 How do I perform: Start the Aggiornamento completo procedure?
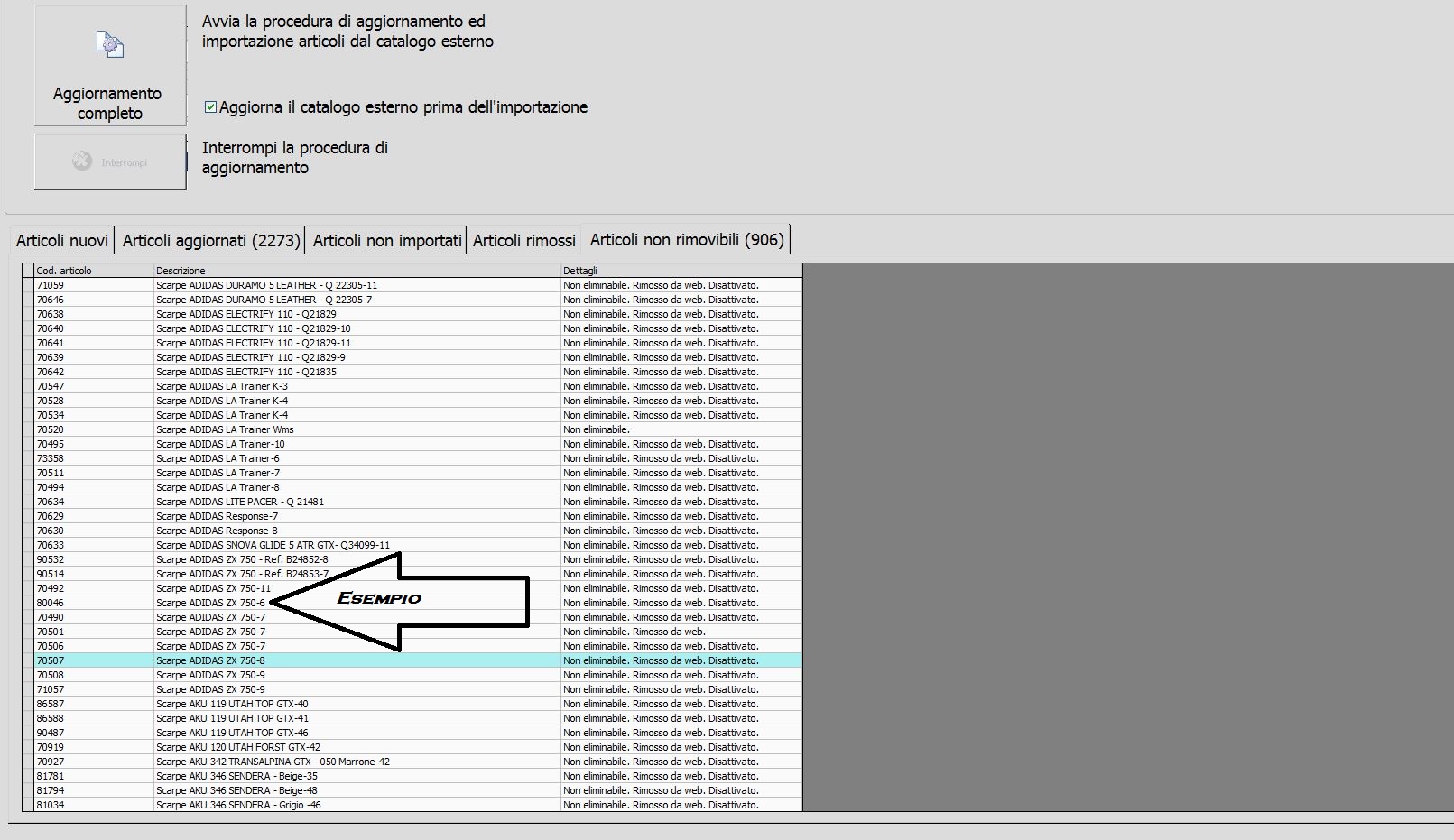click(x=110, y=66)
